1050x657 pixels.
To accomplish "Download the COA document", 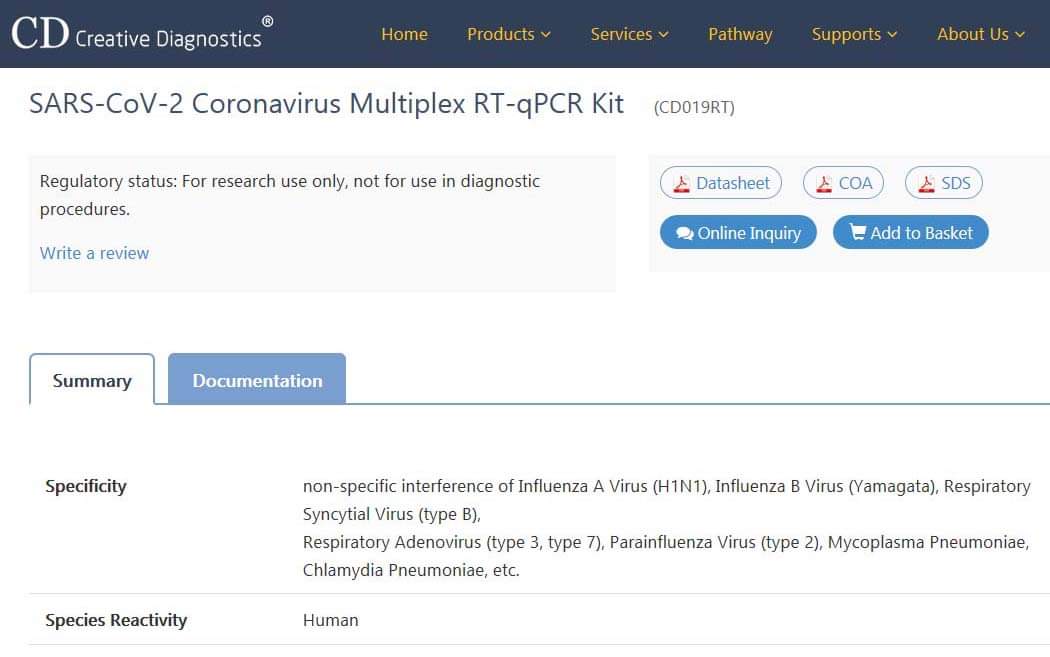I will pyautogui.click(x=843, y=183).
